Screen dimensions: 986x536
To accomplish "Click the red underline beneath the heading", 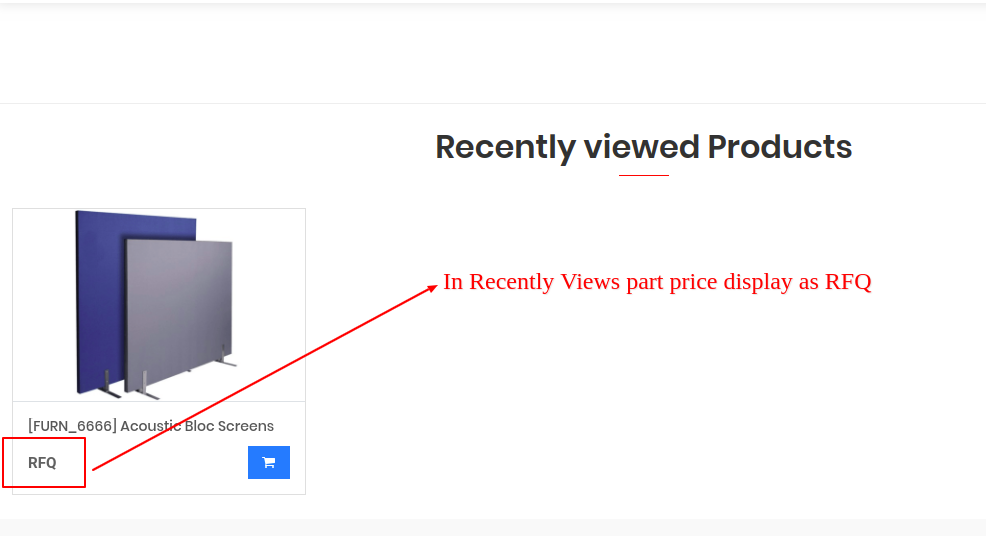I will click(x=643, y=176).
